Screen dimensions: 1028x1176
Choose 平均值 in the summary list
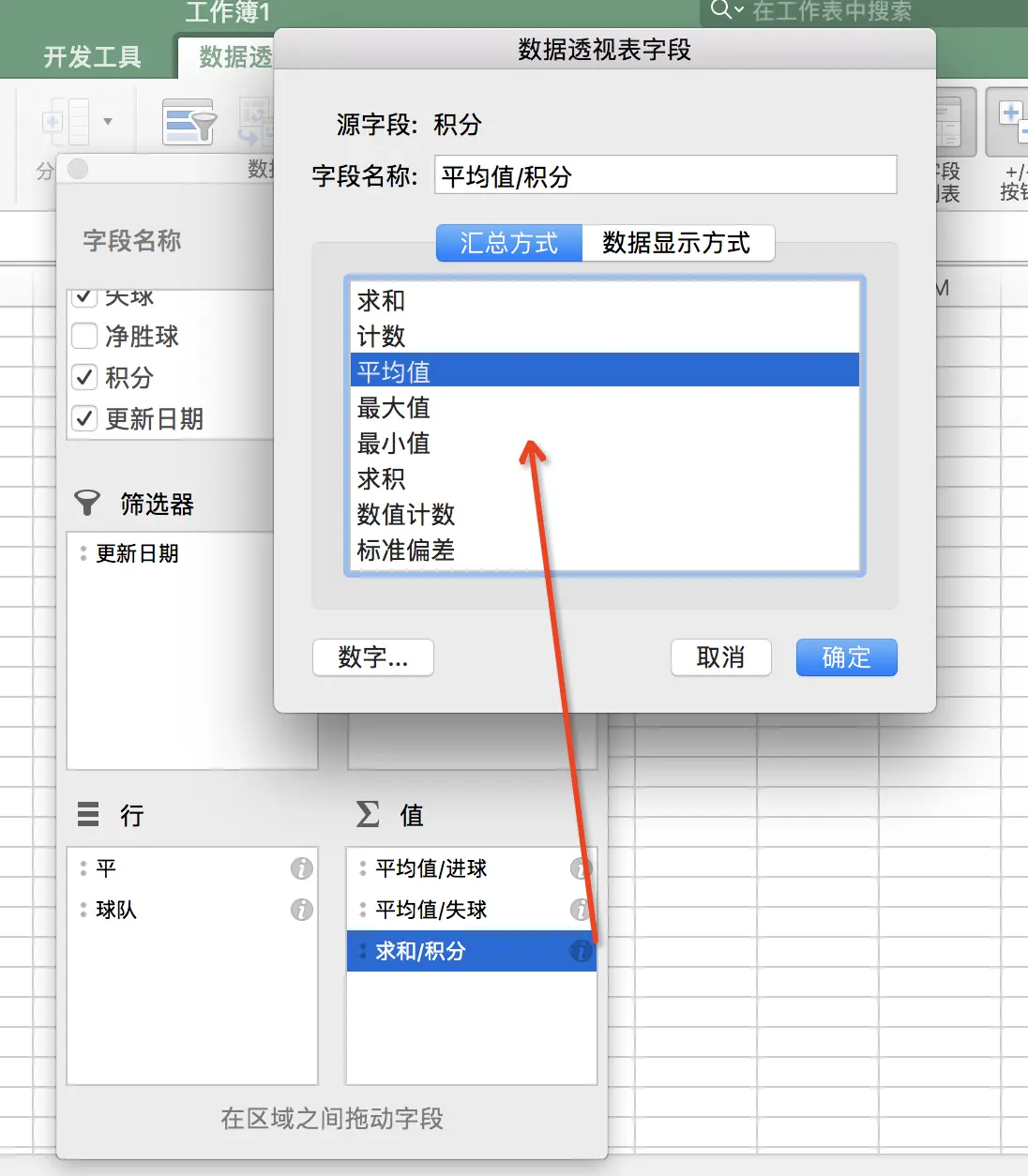click(x=605, y=370)
